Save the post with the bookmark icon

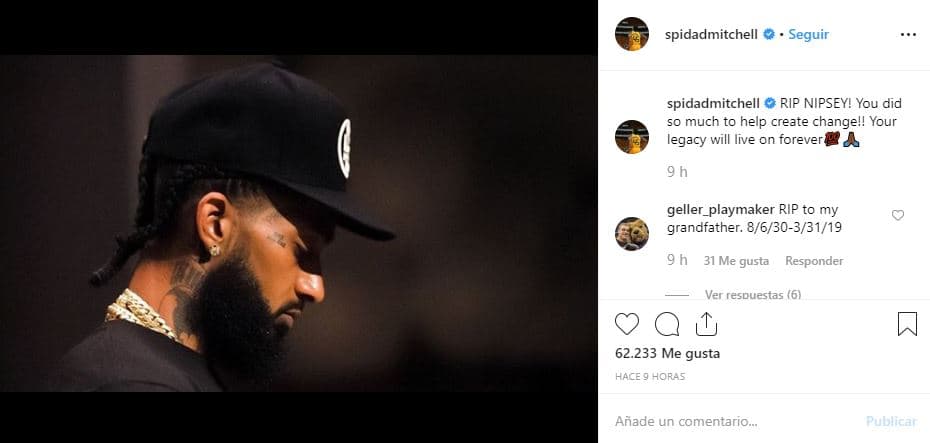[x=906, y=324]
